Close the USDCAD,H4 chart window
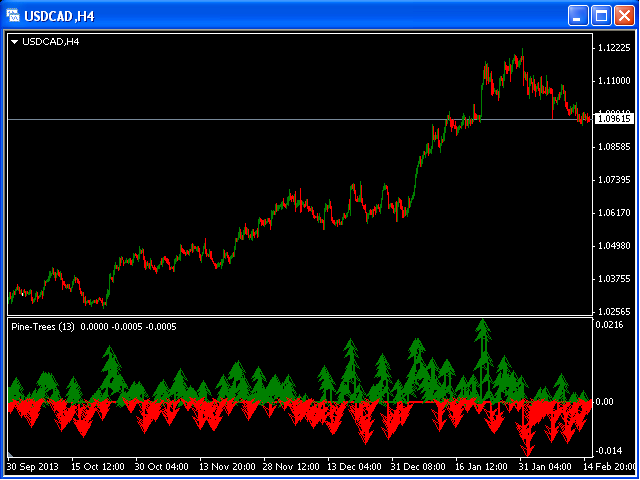Image resolution: width=640 pixels, height=480 pixels. point(624,16)
